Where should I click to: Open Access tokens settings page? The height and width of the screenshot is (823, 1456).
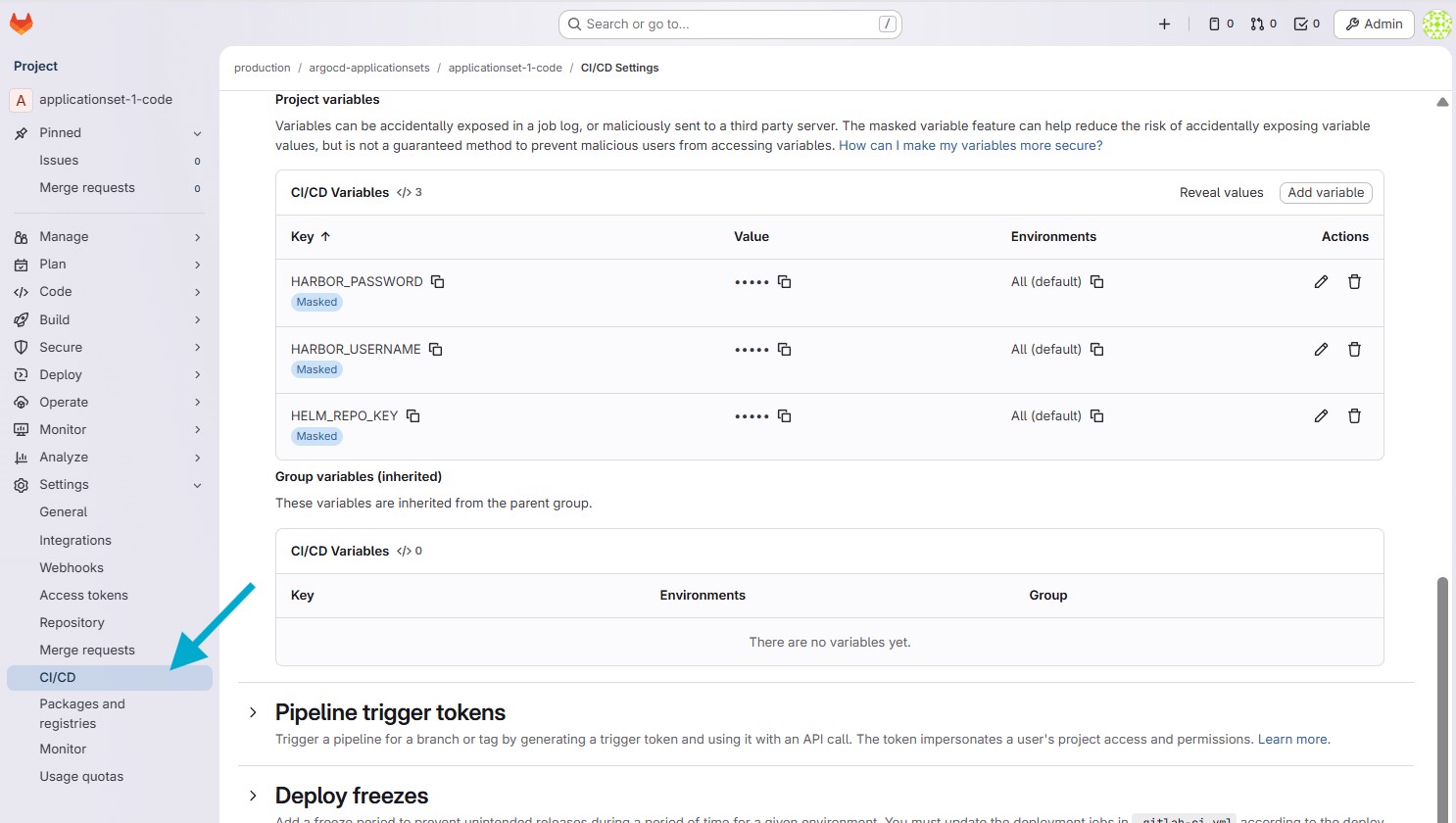tap(83, 596)
